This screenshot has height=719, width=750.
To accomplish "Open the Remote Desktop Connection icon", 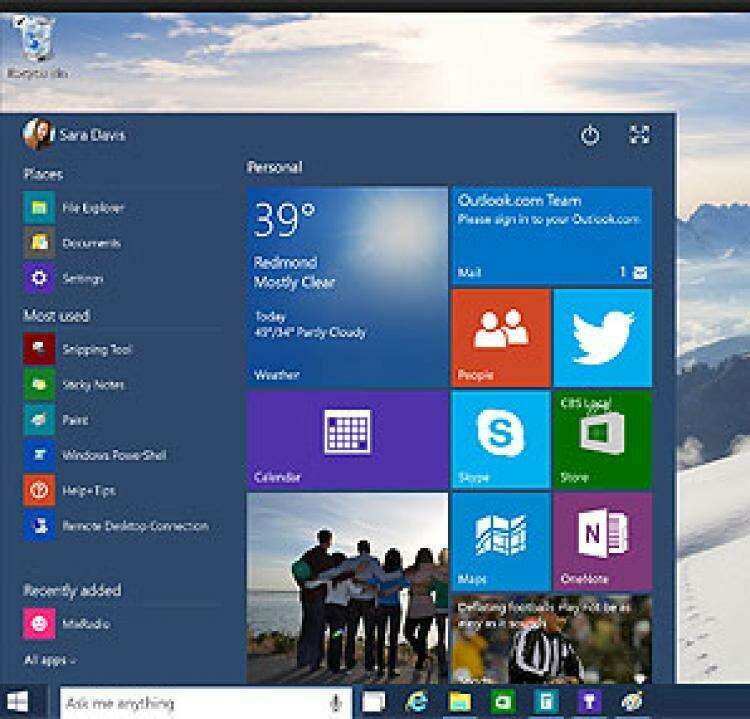I will (x=39, y=526).
